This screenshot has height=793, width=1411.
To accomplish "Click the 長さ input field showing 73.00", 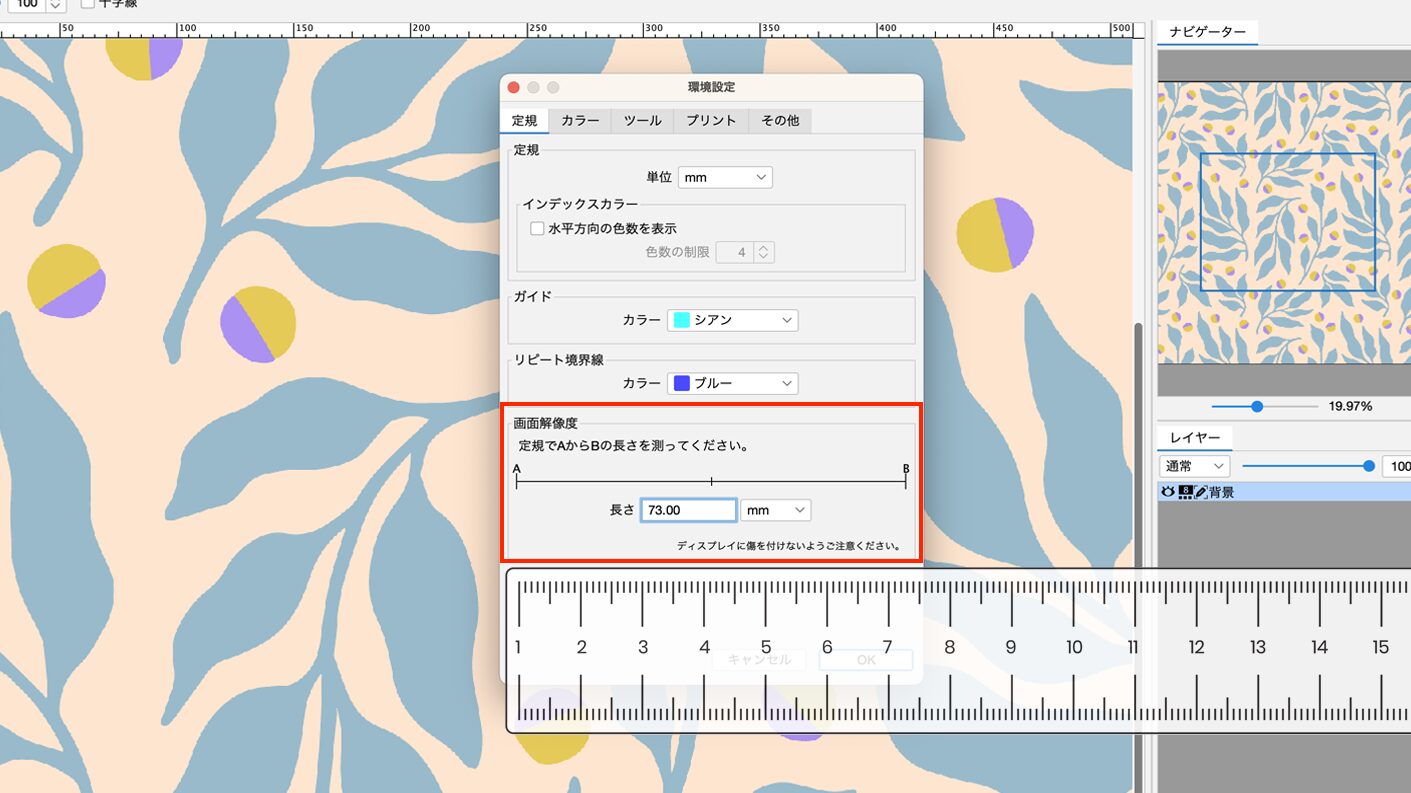I will click(x=689, y=510).
